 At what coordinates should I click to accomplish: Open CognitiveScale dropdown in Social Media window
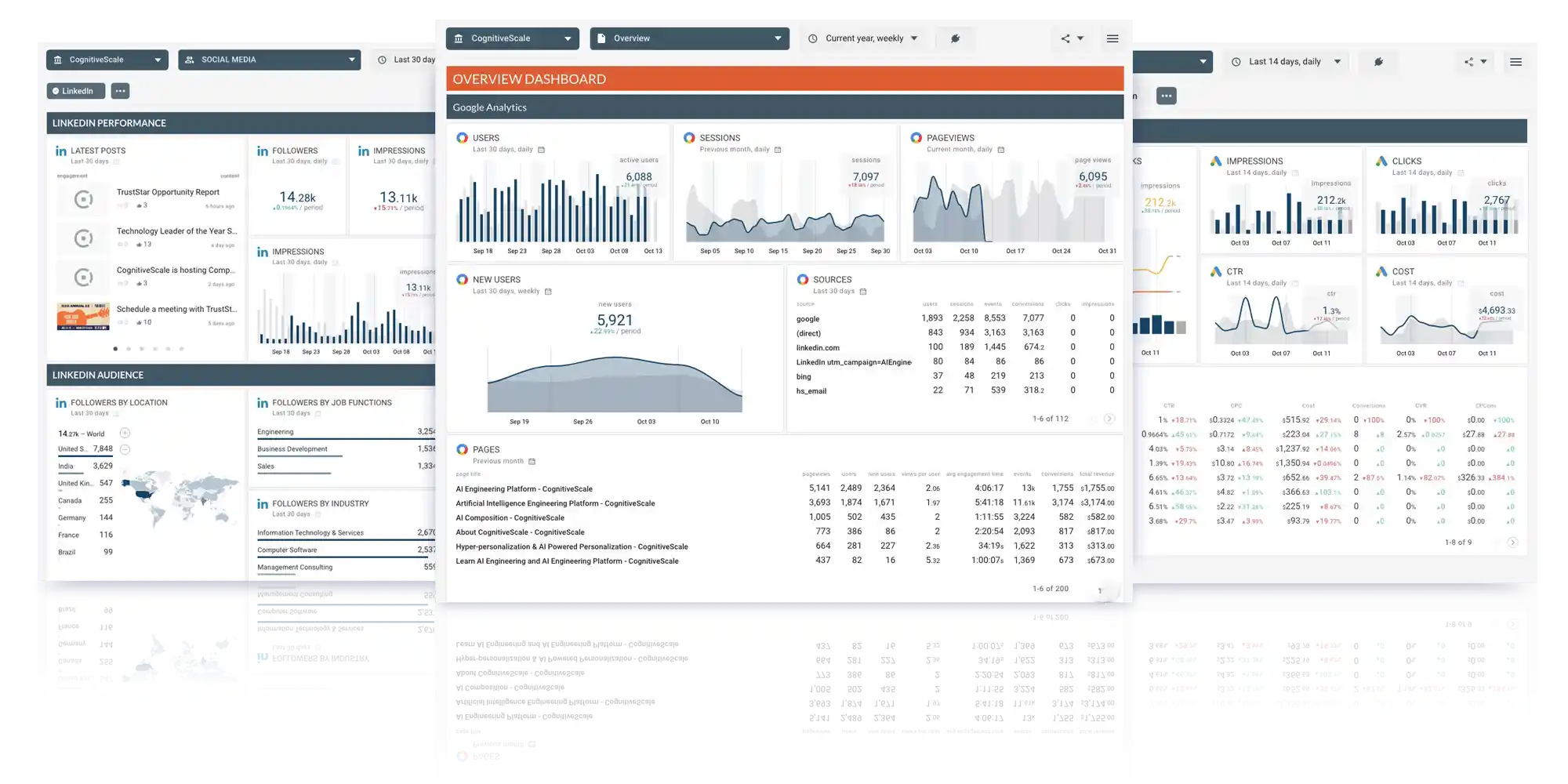coord(107,60)
